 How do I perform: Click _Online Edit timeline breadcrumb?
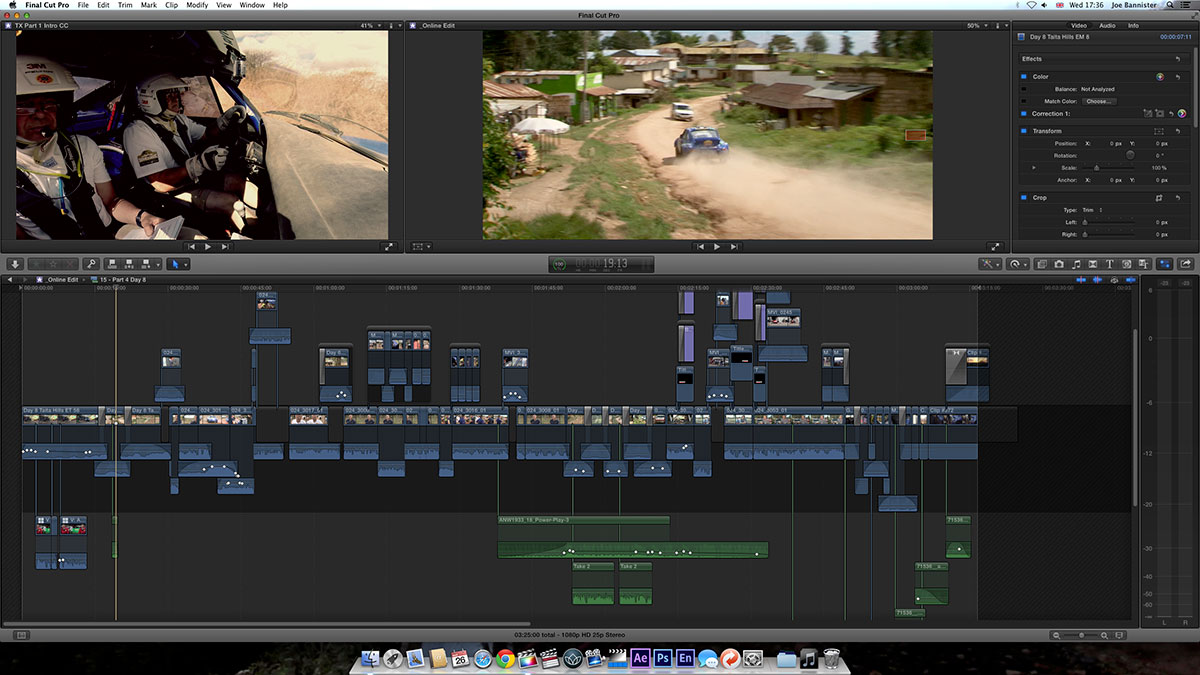[x=63, y=280]
